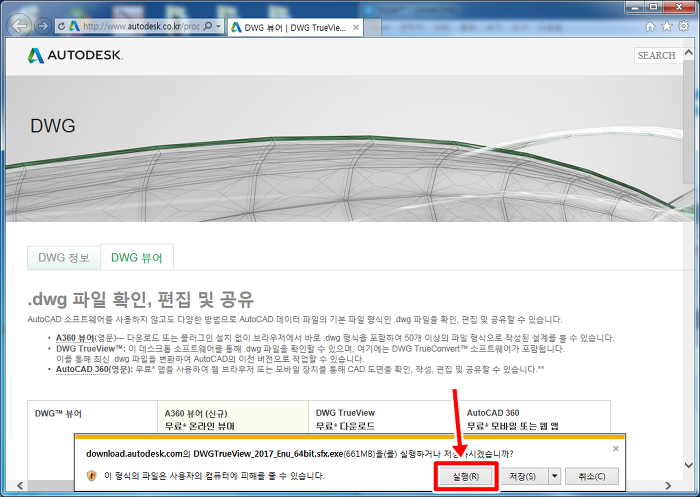Click the DWG banner title

pos(53,126)
